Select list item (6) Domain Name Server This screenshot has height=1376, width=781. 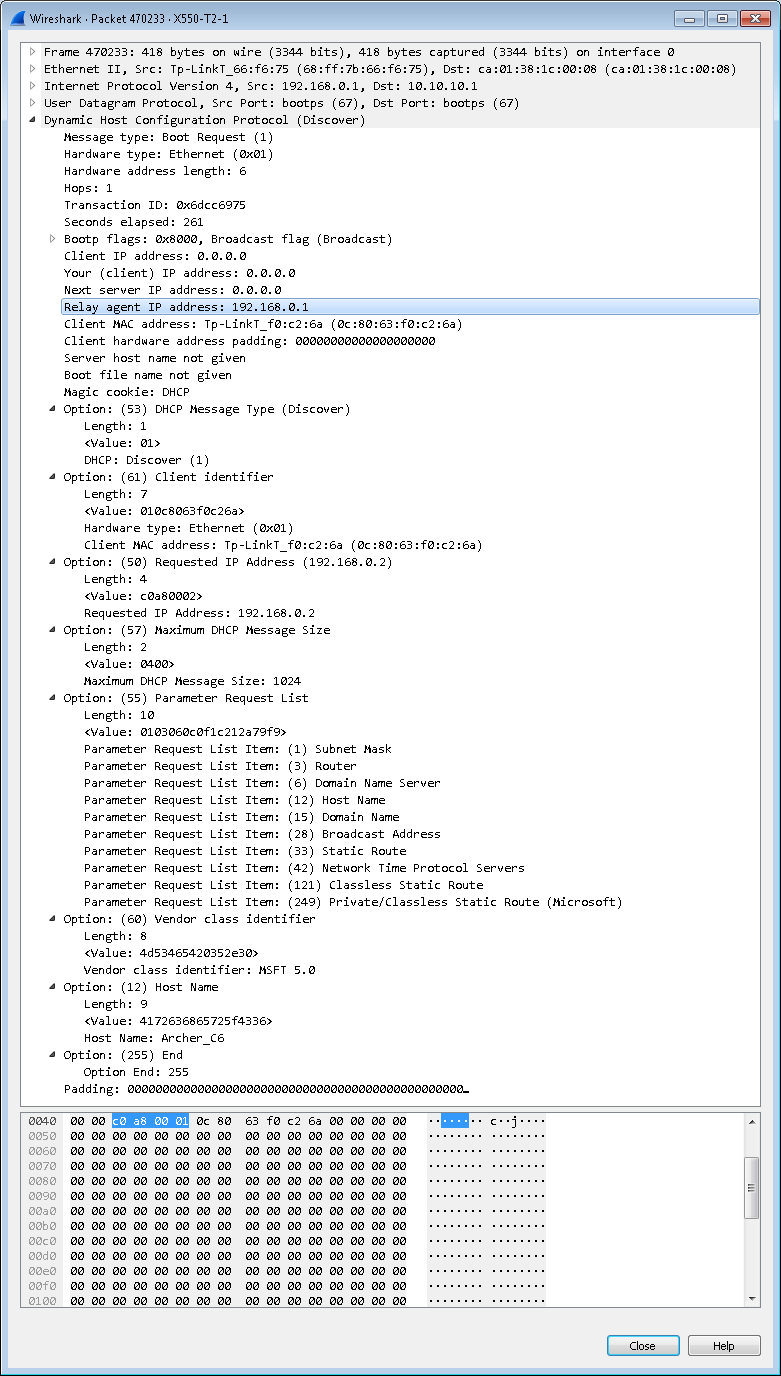tap(262, 783)
